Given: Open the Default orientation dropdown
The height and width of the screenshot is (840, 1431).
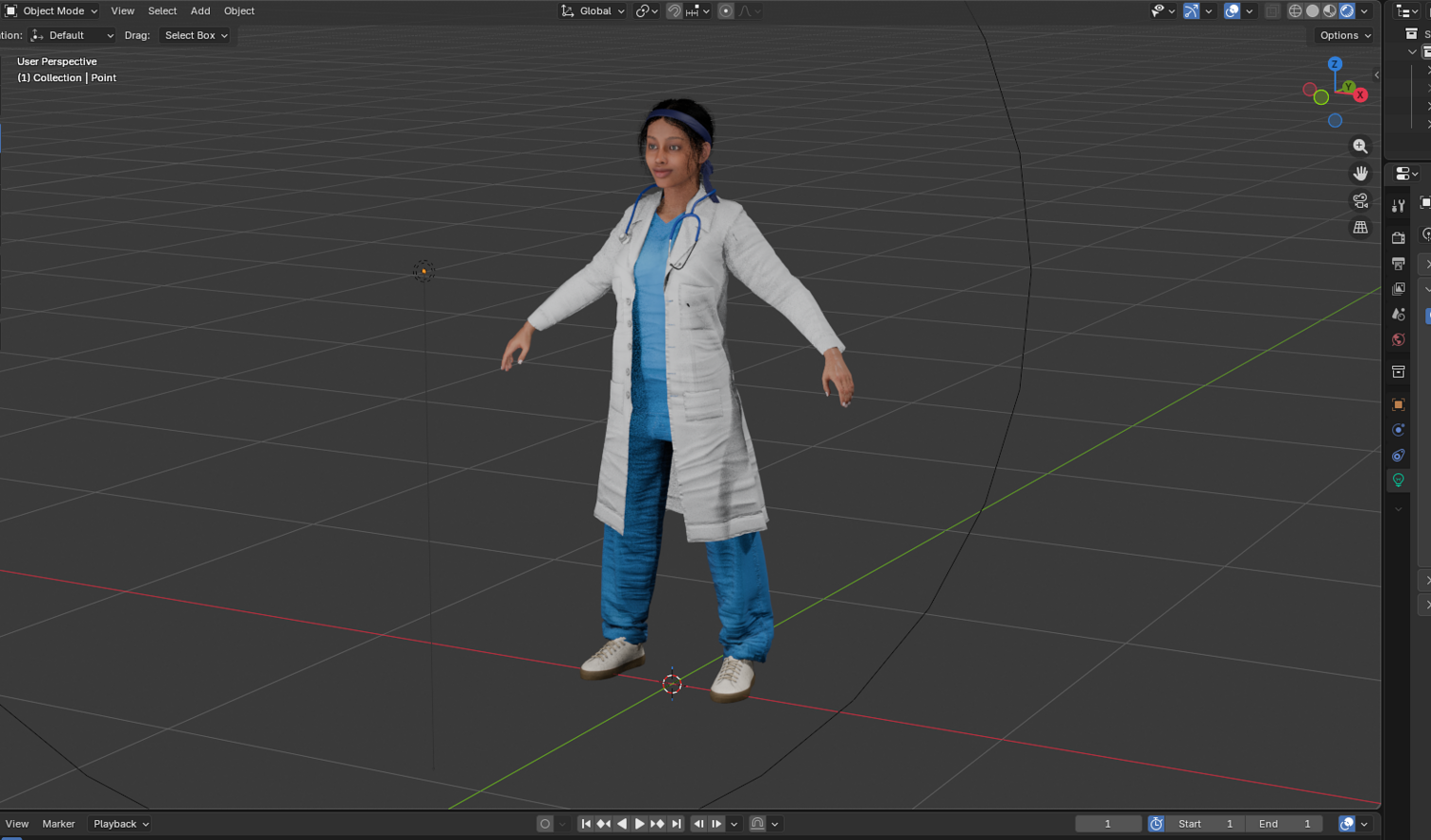Looking at the screenshot, I should pos(72,35).
